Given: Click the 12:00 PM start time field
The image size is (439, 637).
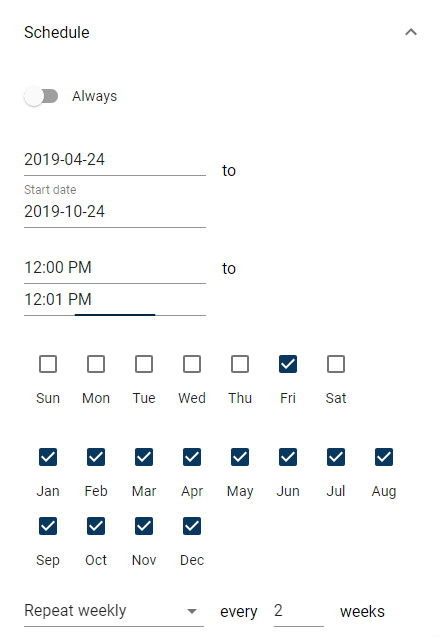Looking at the screenshot, I should tap(115, 268).
